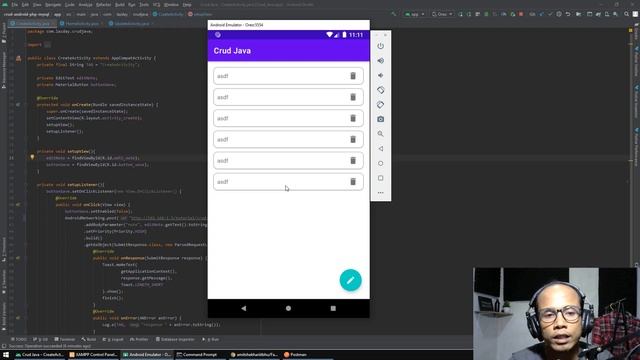Click Windows Start button
Screen dimensions: 640x360
[6, 355]
